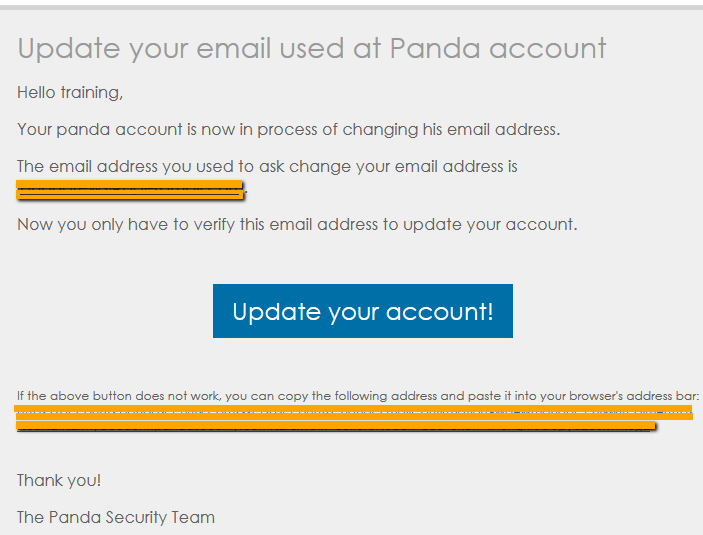Select the heading Update your email used at Panda account
The width and height of the screenshot is (703, 535).
312,48
